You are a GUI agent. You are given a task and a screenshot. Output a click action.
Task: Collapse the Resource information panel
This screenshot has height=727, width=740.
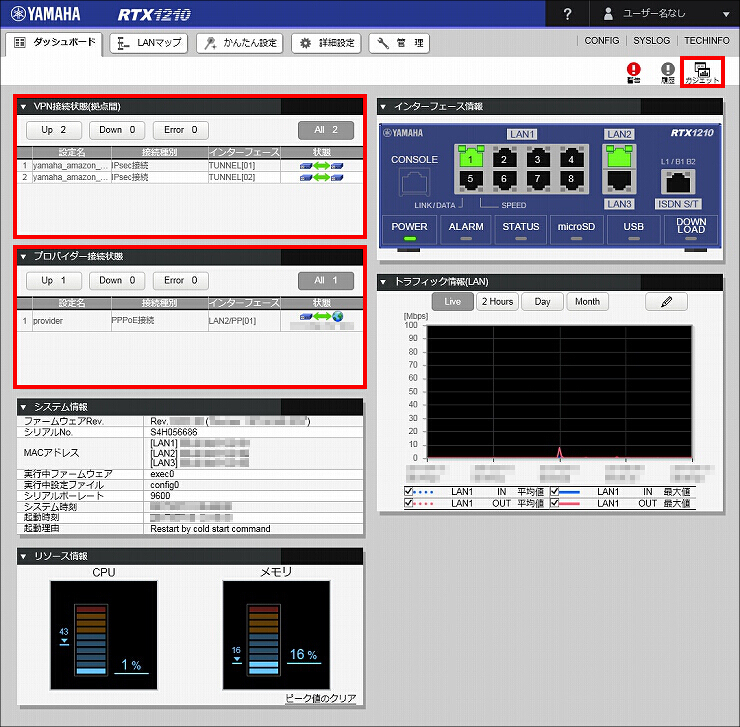pyautogui.click(x=23, y=557)
